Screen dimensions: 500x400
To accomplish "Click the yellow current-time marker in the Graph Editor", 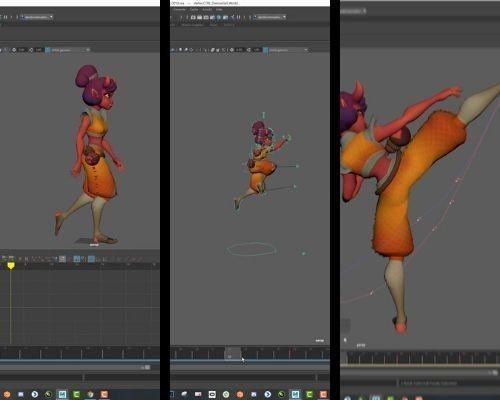I will click(x=11, y=266).
